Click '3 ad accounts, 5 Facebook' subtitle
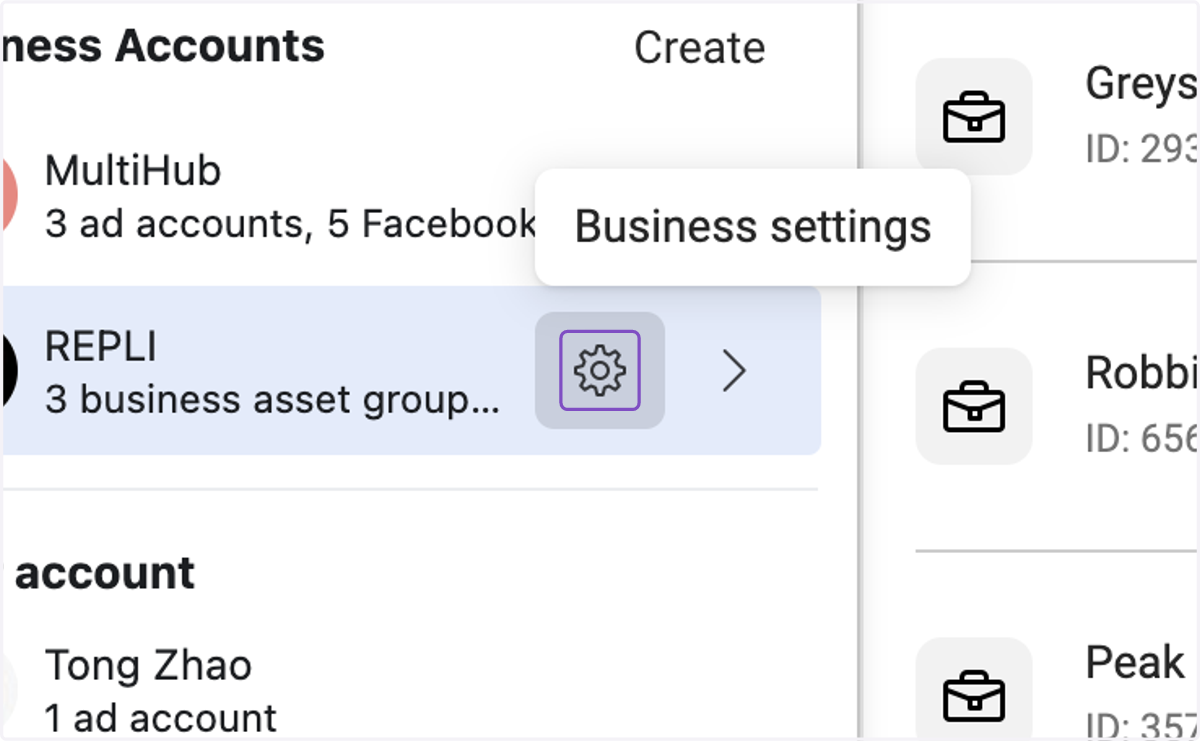This screenshot has width=1200, height=741. pos(291,224)
